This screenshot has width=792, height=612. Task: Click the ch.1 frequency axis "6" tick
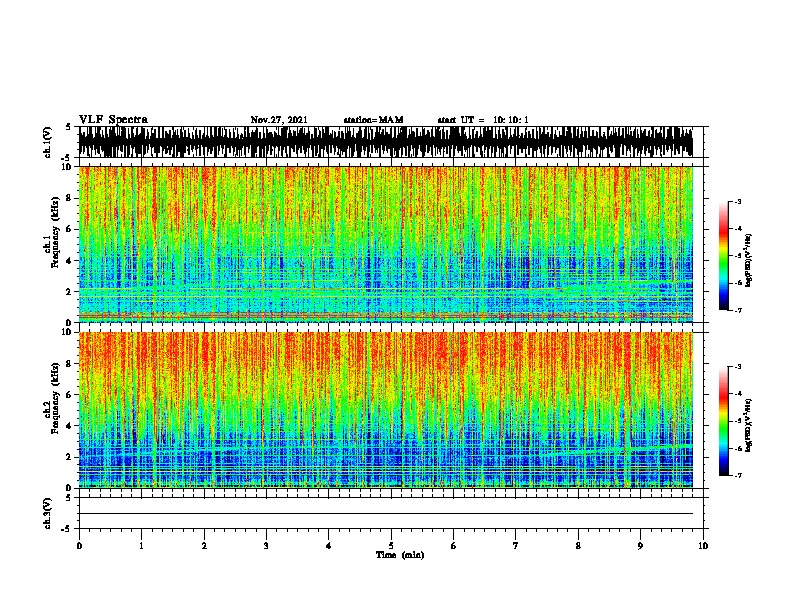(x=70, y=229)
